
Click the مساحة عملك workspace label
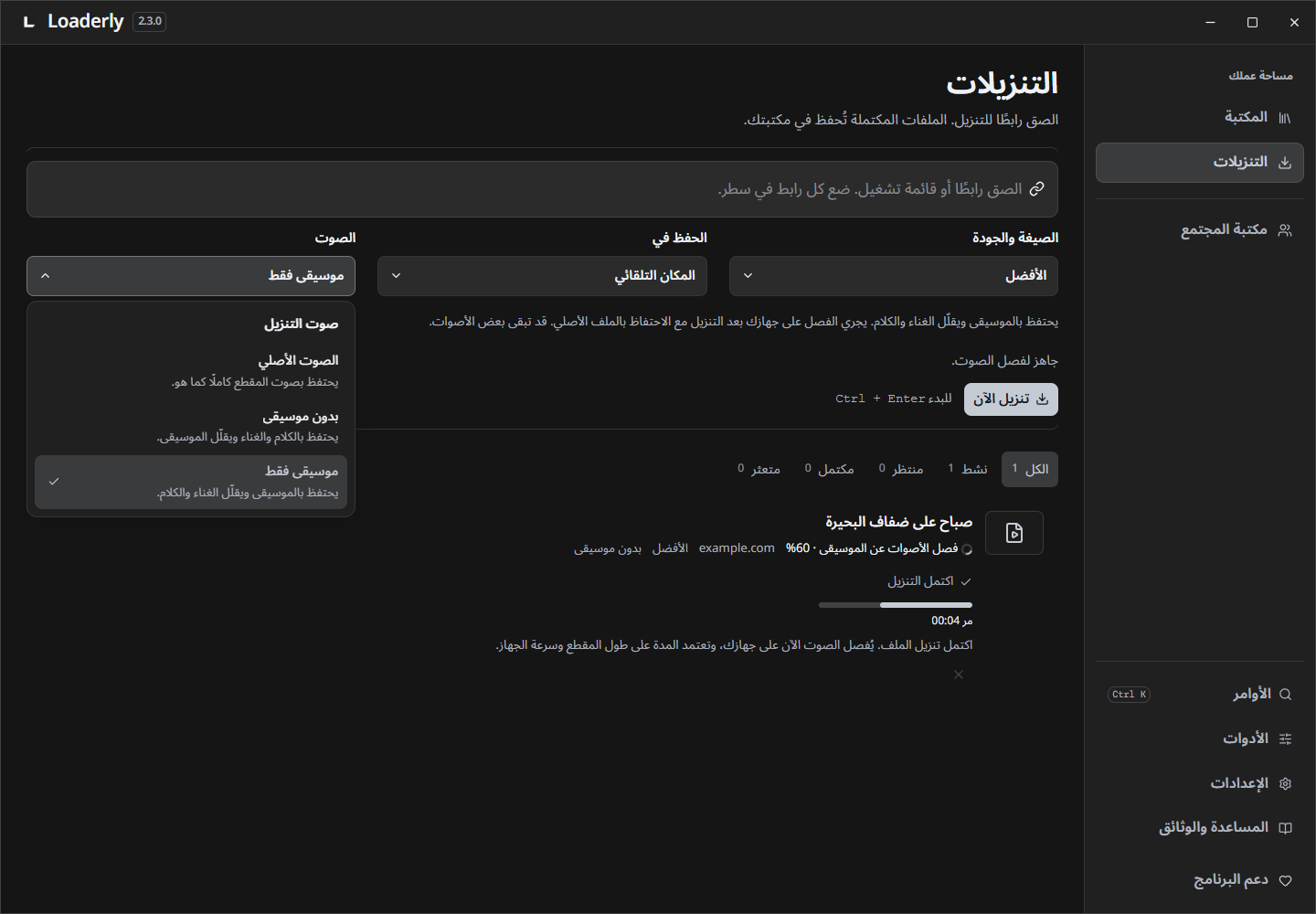pos(1261,76)
